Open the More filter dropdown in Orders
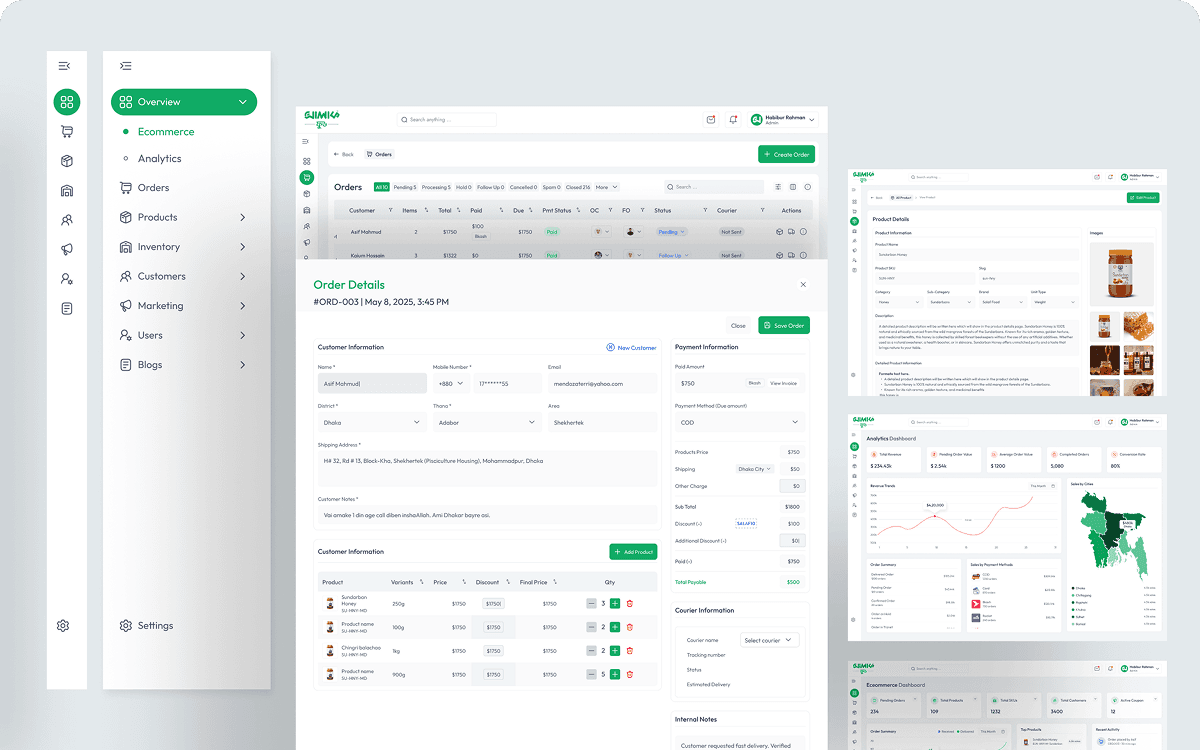 [607, 187]
